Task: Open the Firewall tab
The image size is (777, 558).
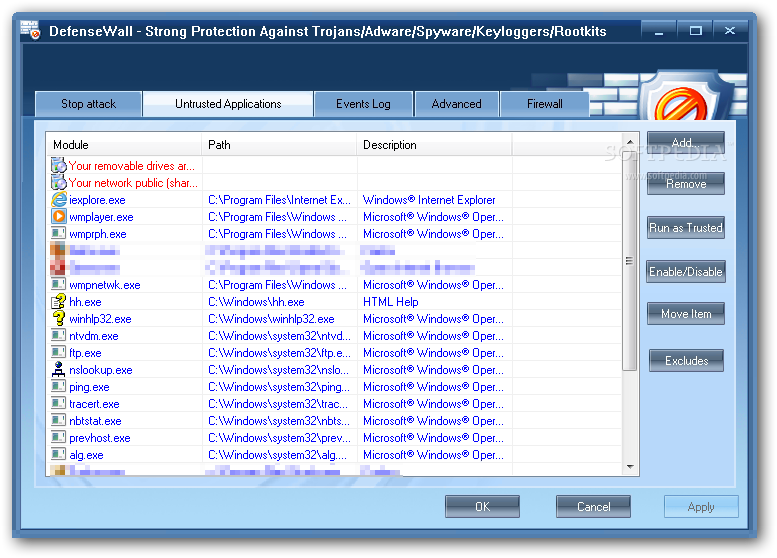Action: 545,104
